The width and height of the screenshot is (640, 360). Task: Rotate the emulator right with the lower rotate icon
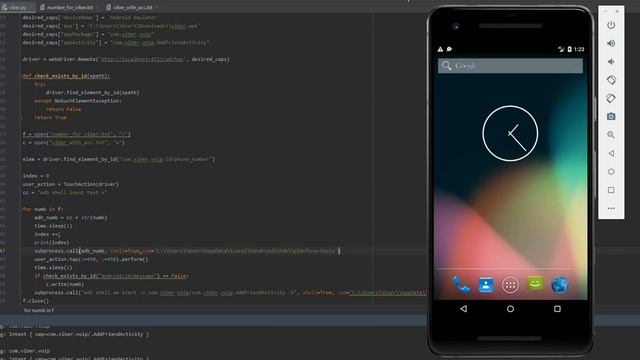click(611, 98)
